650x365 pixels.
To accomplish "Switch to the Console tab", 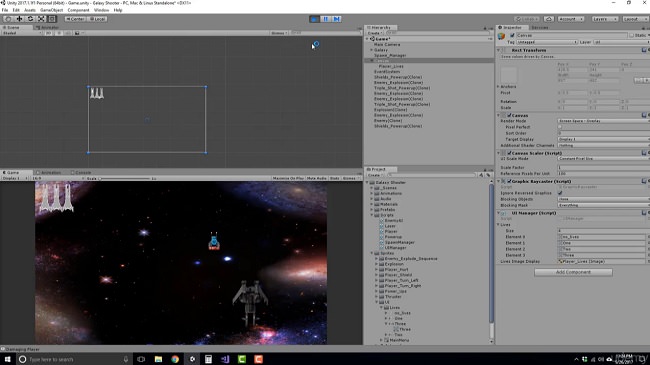I will [81, 173].
